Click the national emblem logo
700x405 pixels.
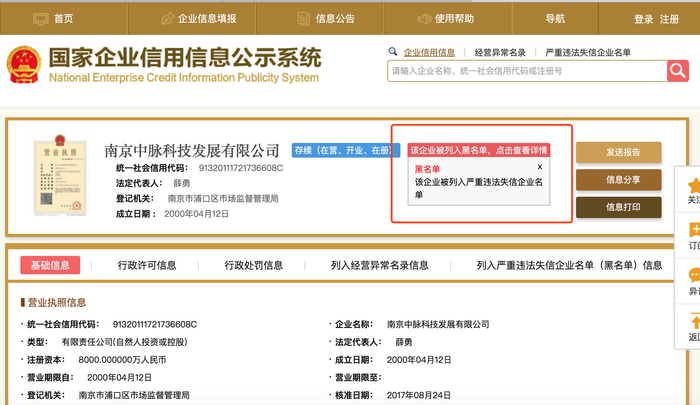pos(24,65)
